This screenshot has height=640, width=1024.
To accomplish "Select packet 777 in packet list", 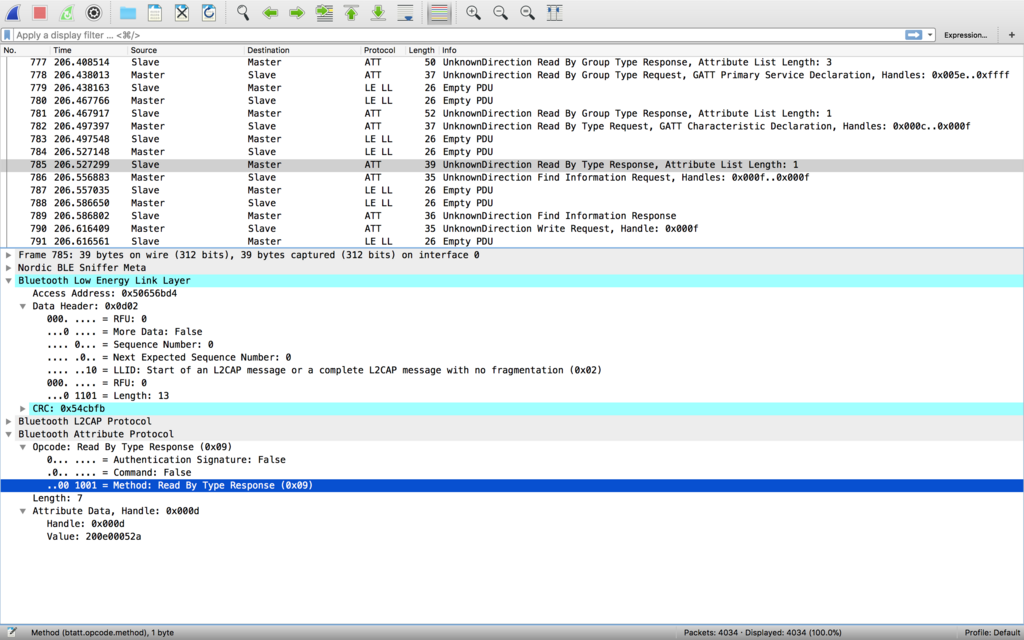I will tap(512, 63).
